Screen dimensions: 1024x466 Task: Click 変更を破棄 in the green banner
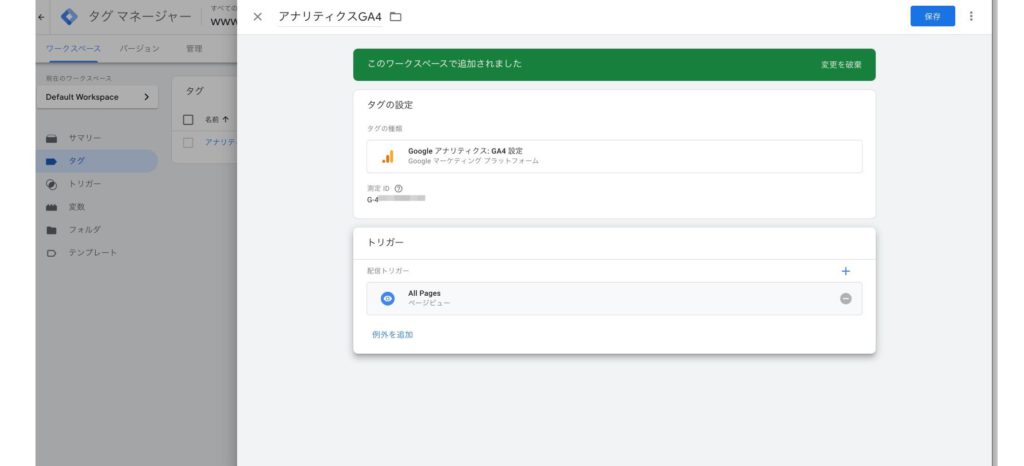tap(841, 65)
